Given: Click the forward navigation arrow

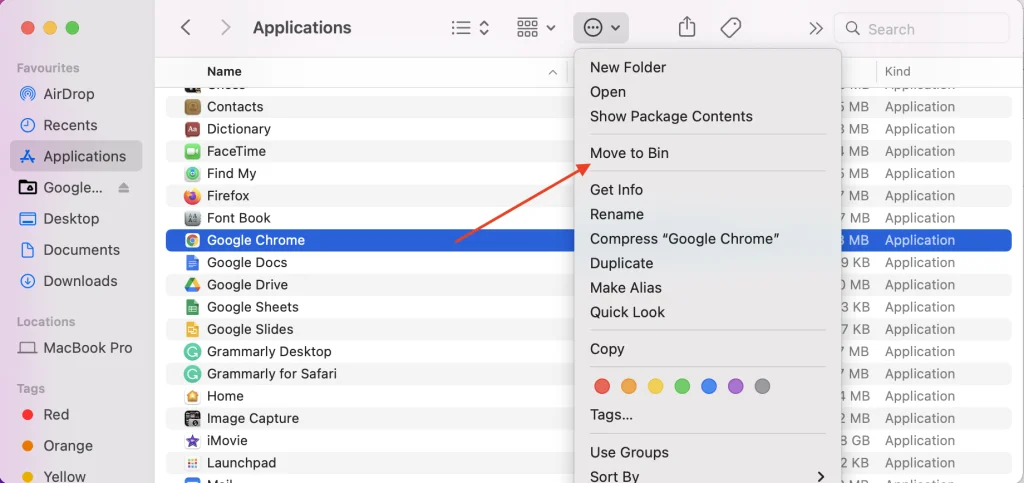Looking at the screenshot, I should point(225,27).
